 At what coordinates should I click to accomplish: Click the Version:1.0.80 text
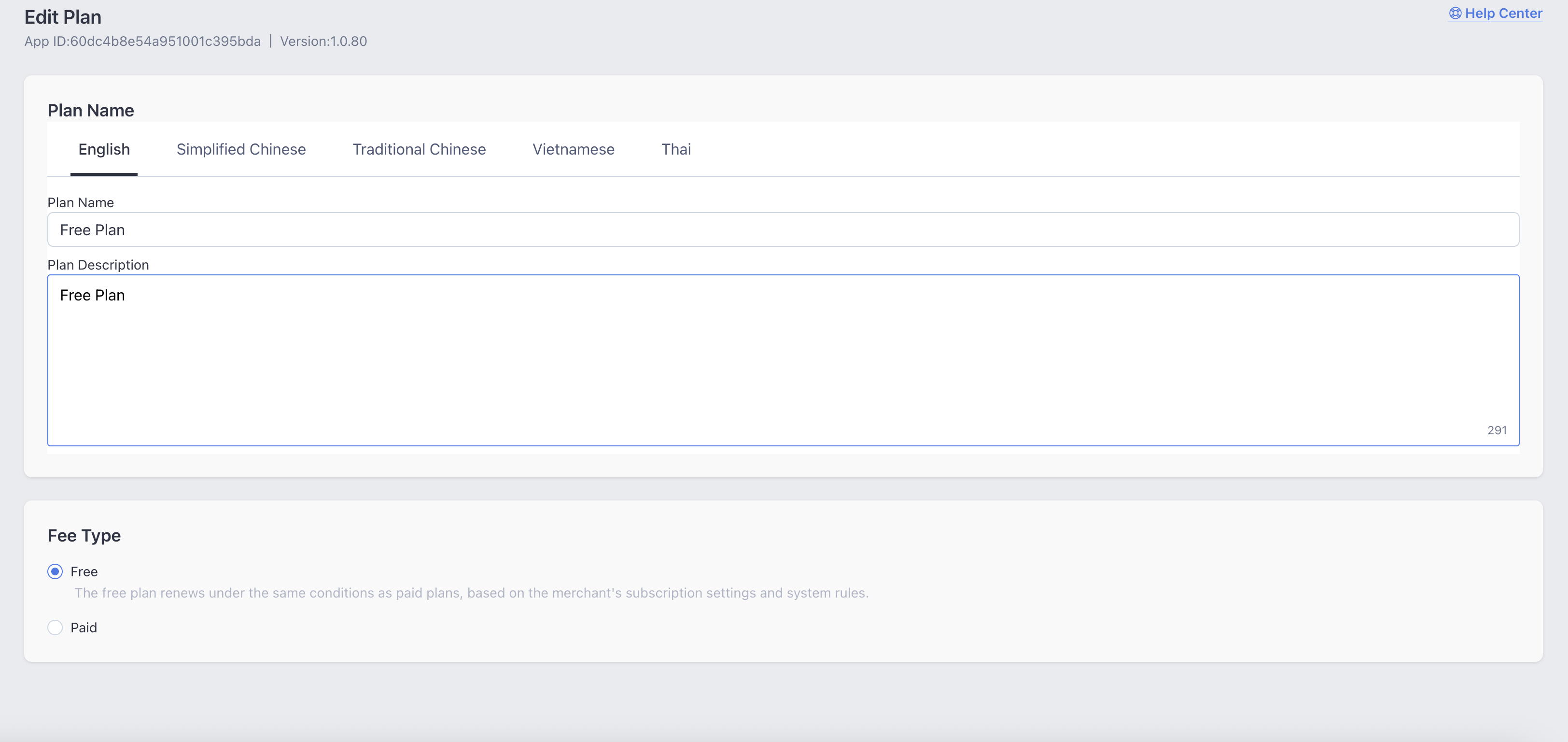pyautogui.click(x=323, y=42)
